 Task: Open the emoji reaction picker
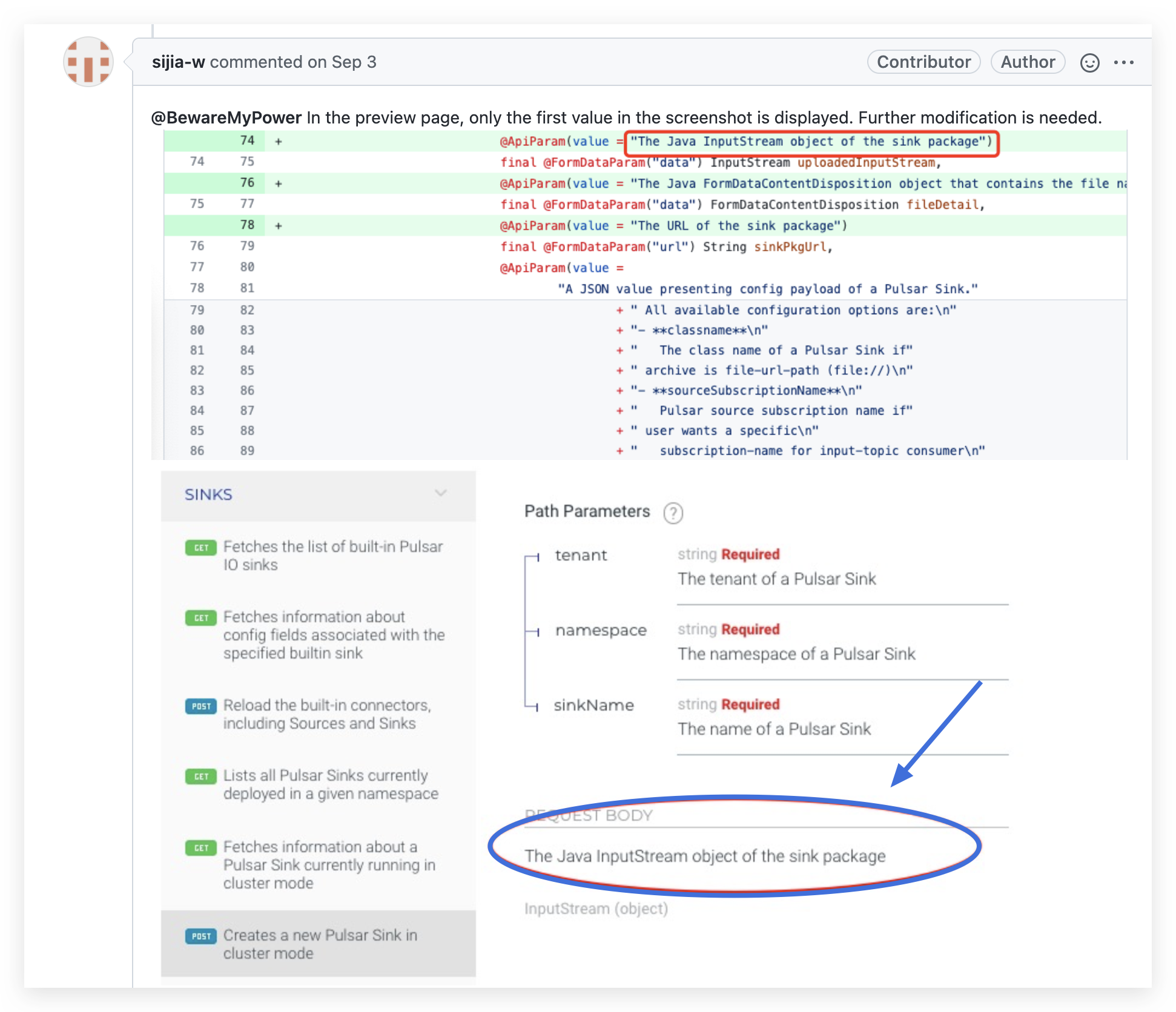point(1089,62)
